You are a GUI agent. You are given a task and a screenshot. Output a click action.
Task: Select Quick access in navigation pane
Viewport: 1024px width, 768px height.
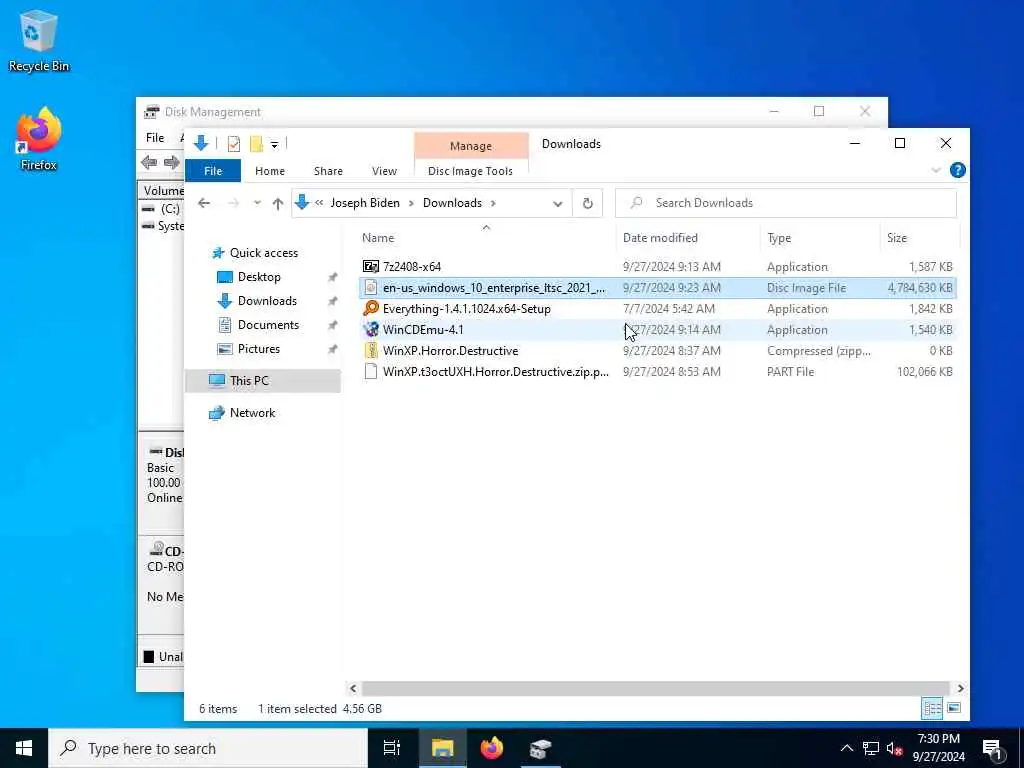[263, 253]
